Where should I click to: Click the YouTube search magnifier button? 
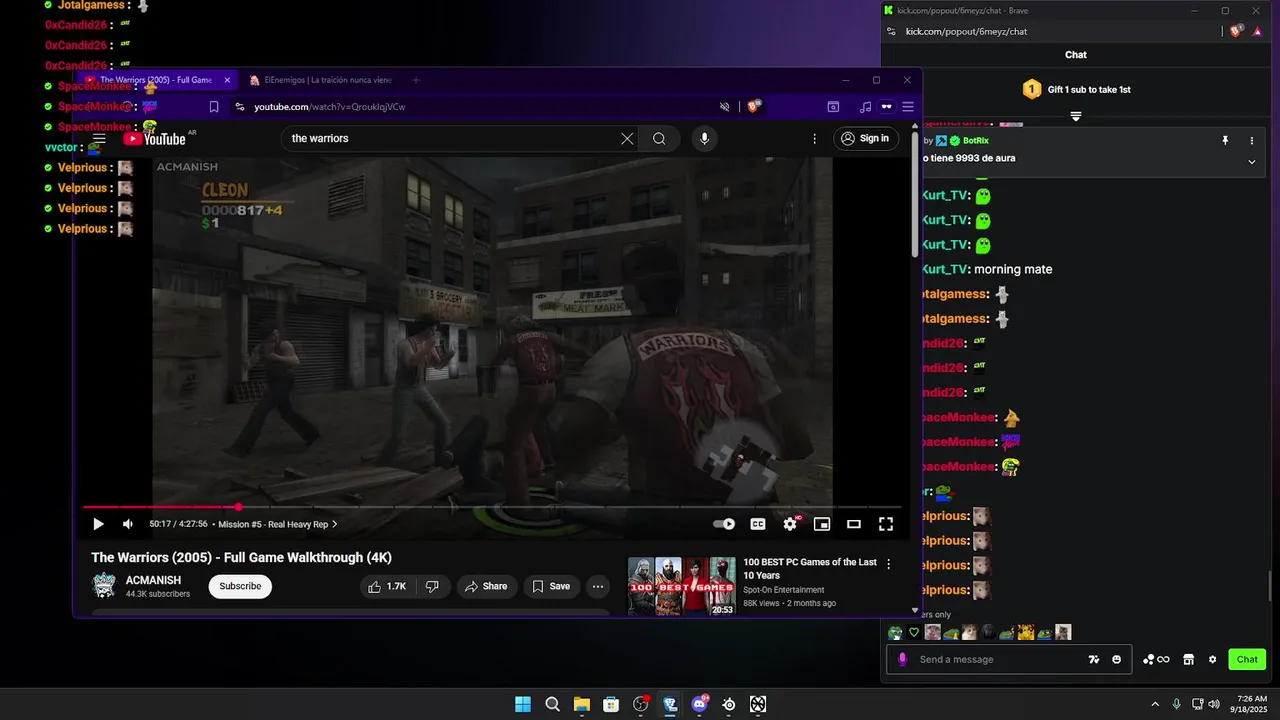(659, 139)
